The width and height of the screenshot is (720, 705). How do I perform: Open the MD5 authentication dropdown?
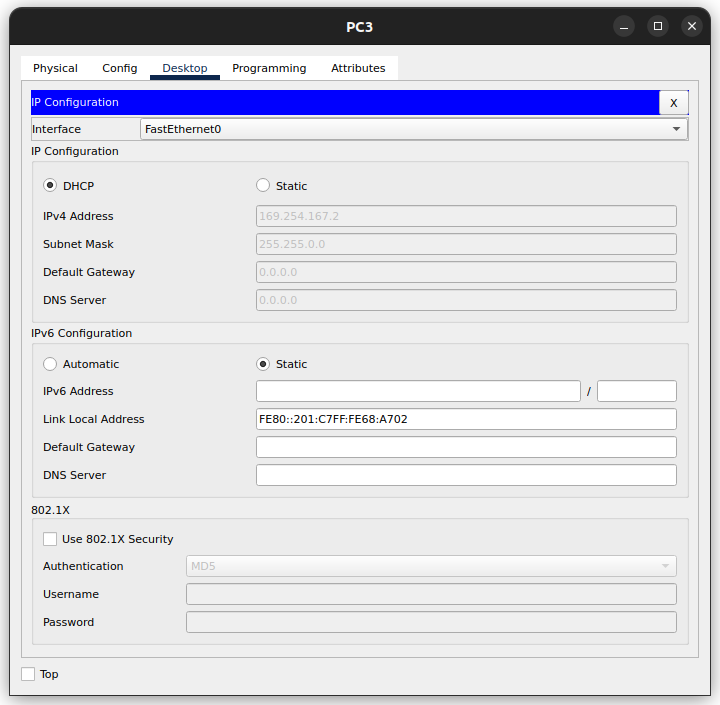tap(431, 566)
